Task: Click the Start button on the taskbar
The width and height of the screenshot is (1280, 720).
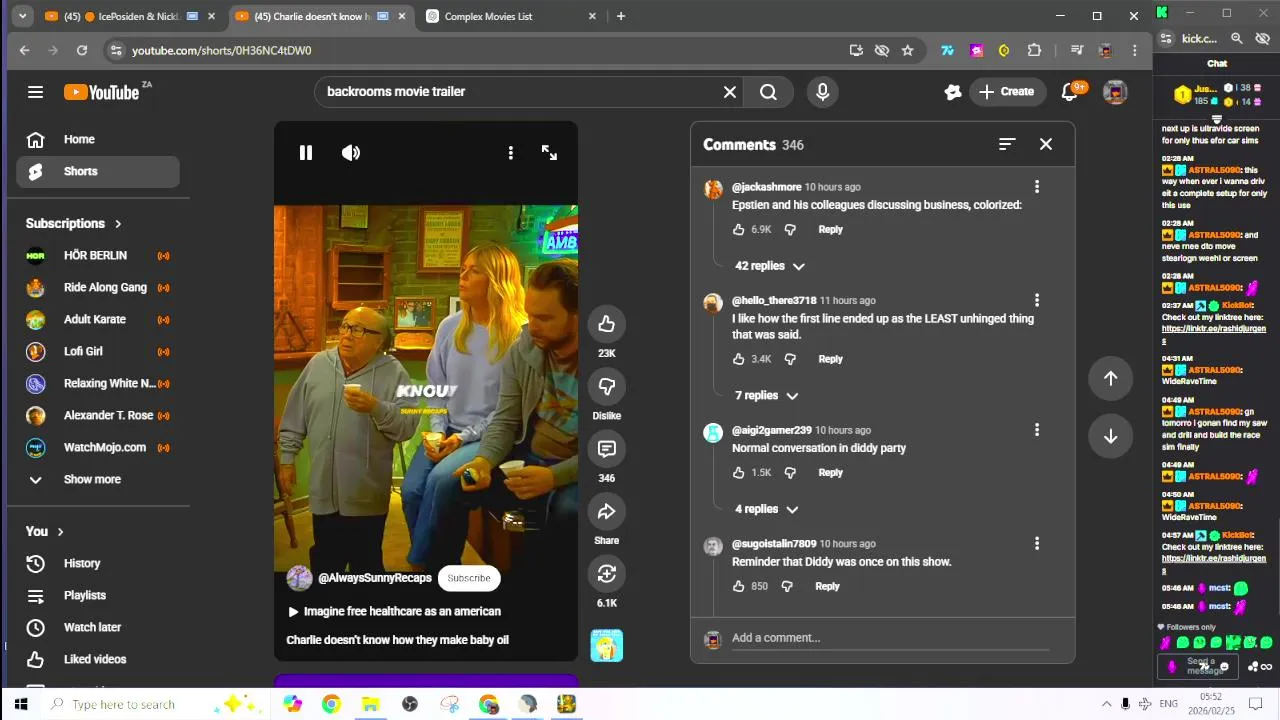Action: [x=20, y=705]
